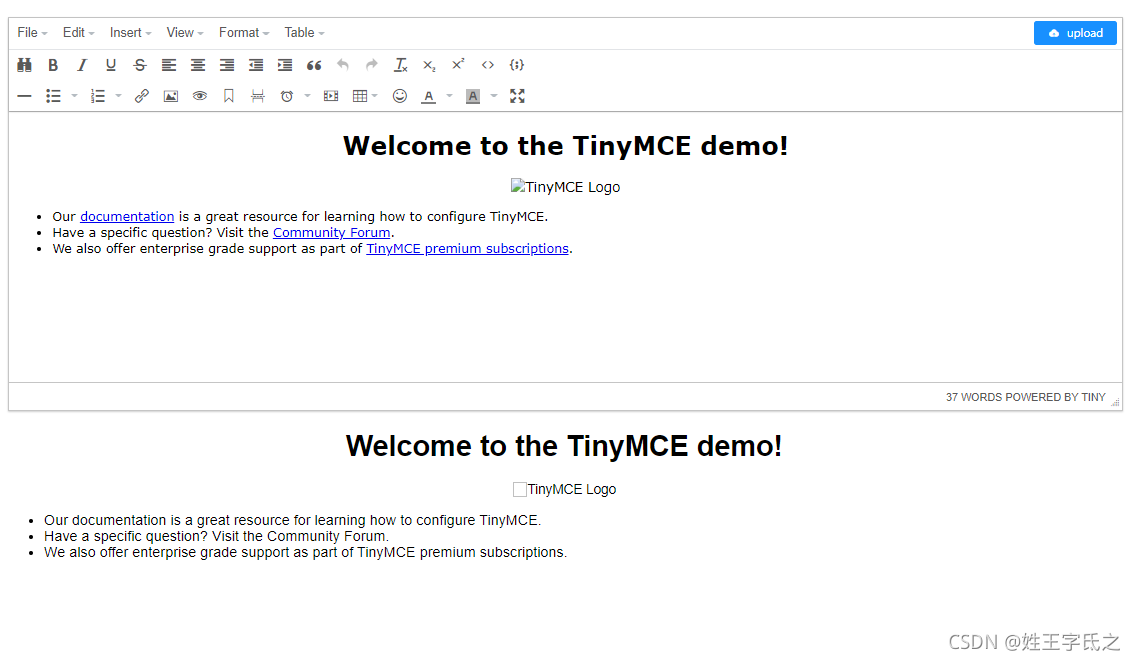Align text right
This screenshot has height=660, width=1136.
(x=227, y=65)
